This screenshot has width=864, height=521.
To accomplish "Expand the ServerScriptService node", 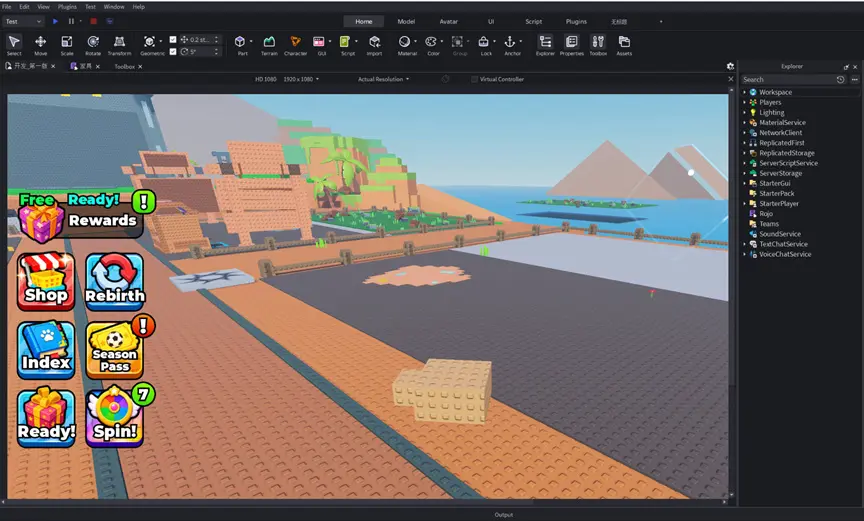I will click(x=744, y=163).
